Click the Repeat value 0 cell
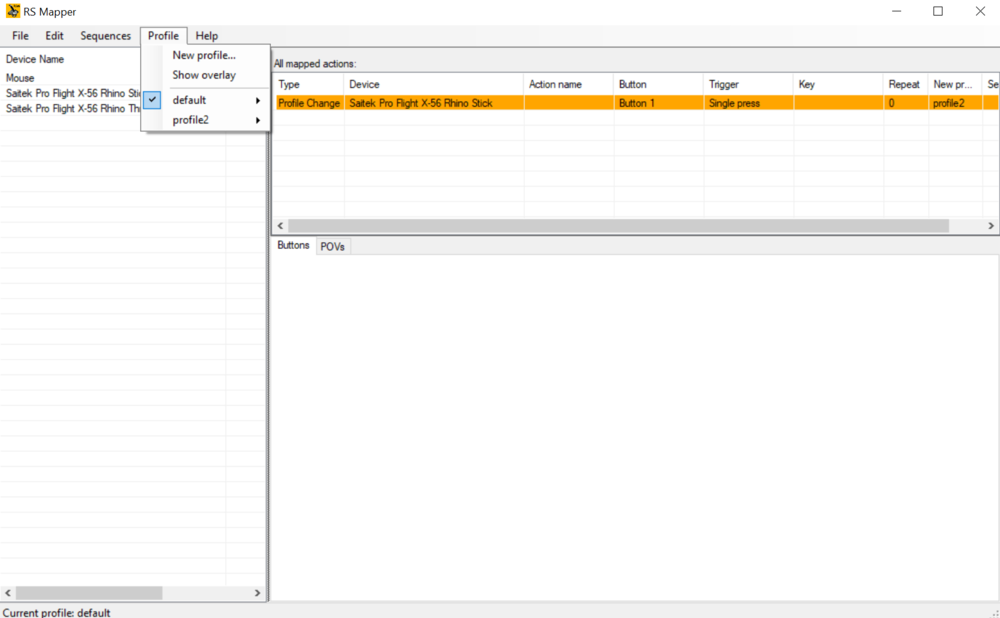1000x618 pixels. pyautogui.click(x=906, y=103)
